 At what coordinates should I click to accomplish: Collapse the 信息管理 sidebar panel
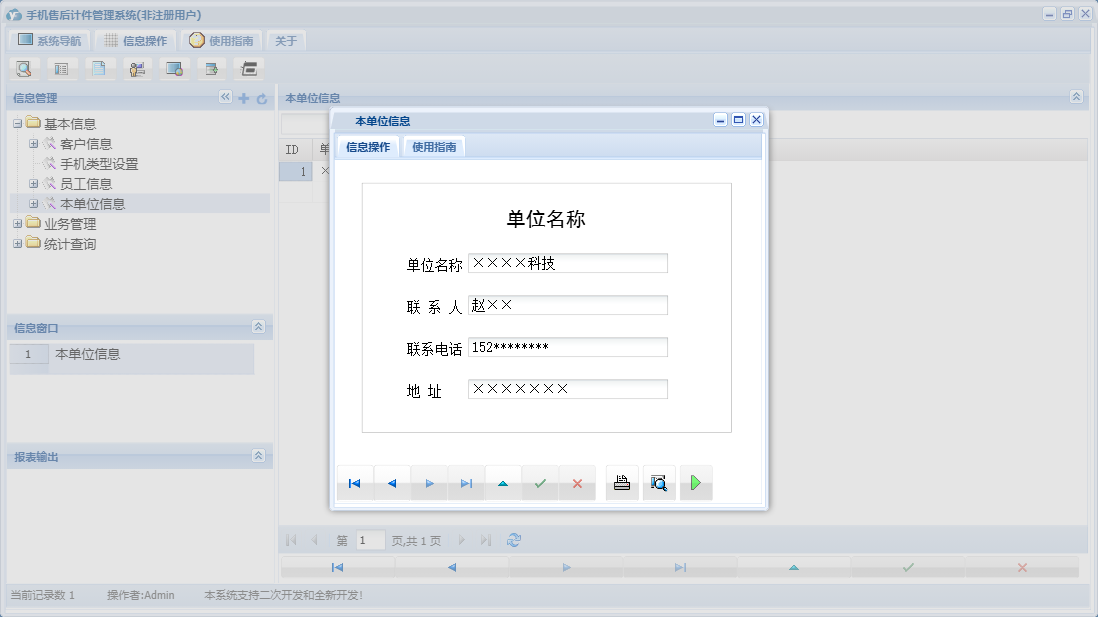click(x=224, y=97)
